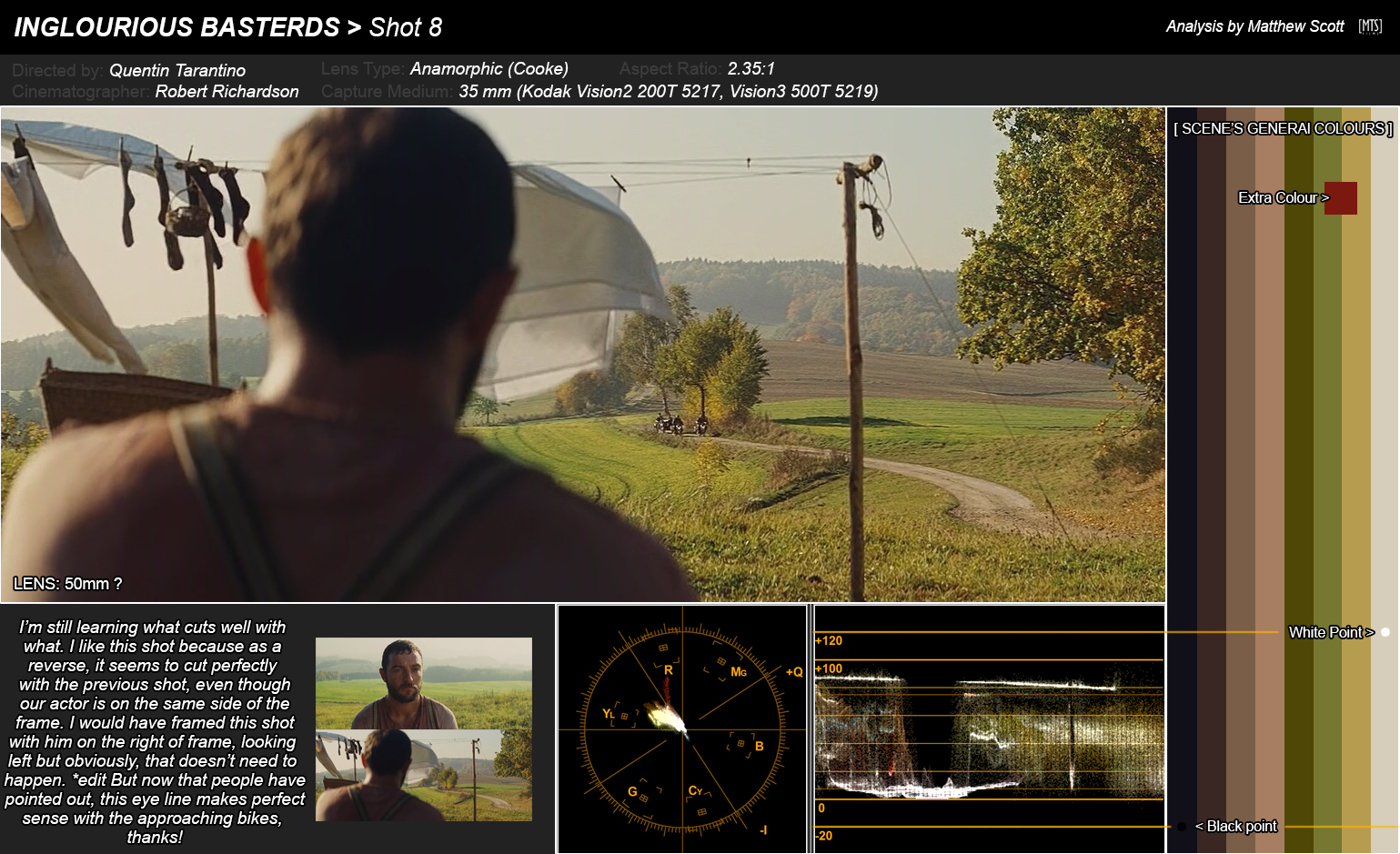Click the director name "Quentin Tarantino"
Screen dimensions: 1400x854
click(x=177, y=70)
